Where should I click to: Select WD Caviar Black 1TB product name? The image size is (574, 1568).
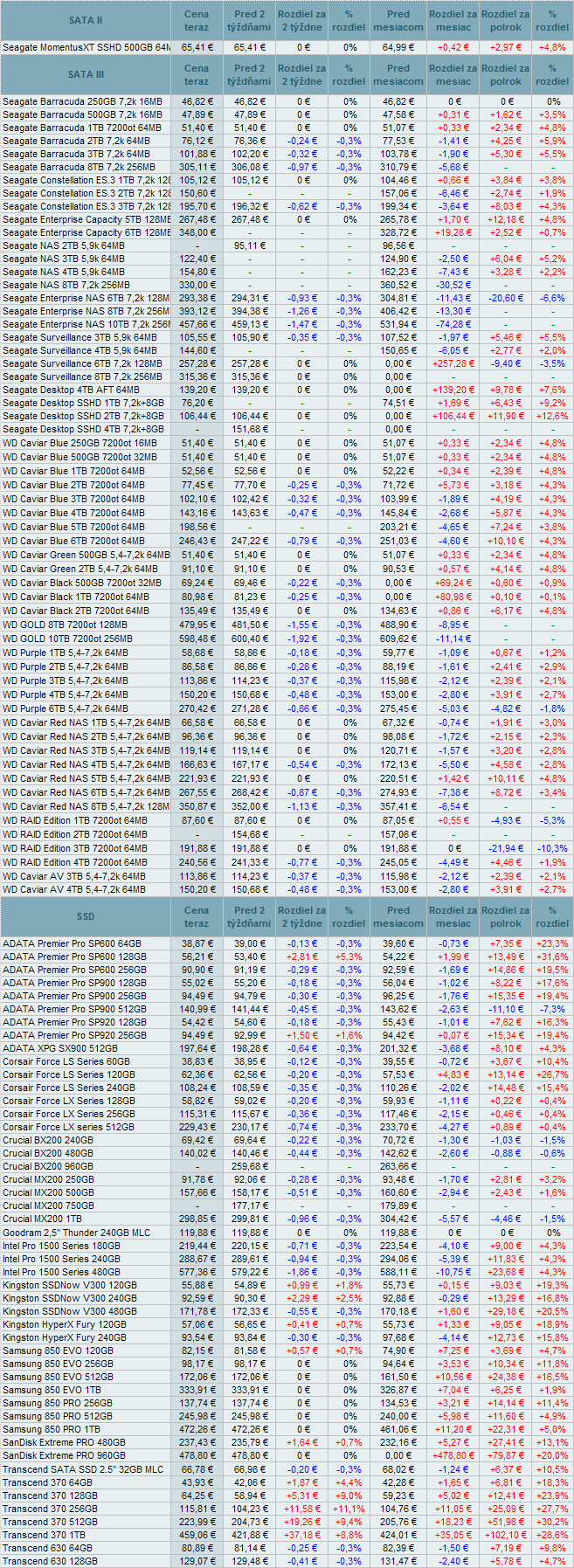(76, 597)
